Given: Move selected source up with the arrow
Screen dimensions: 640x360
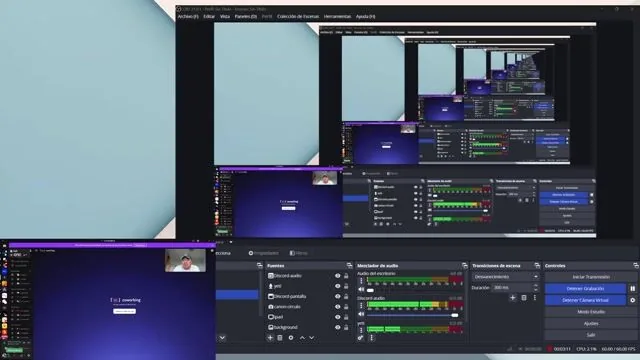Looking at the screenshot, I should coord(302,338).
